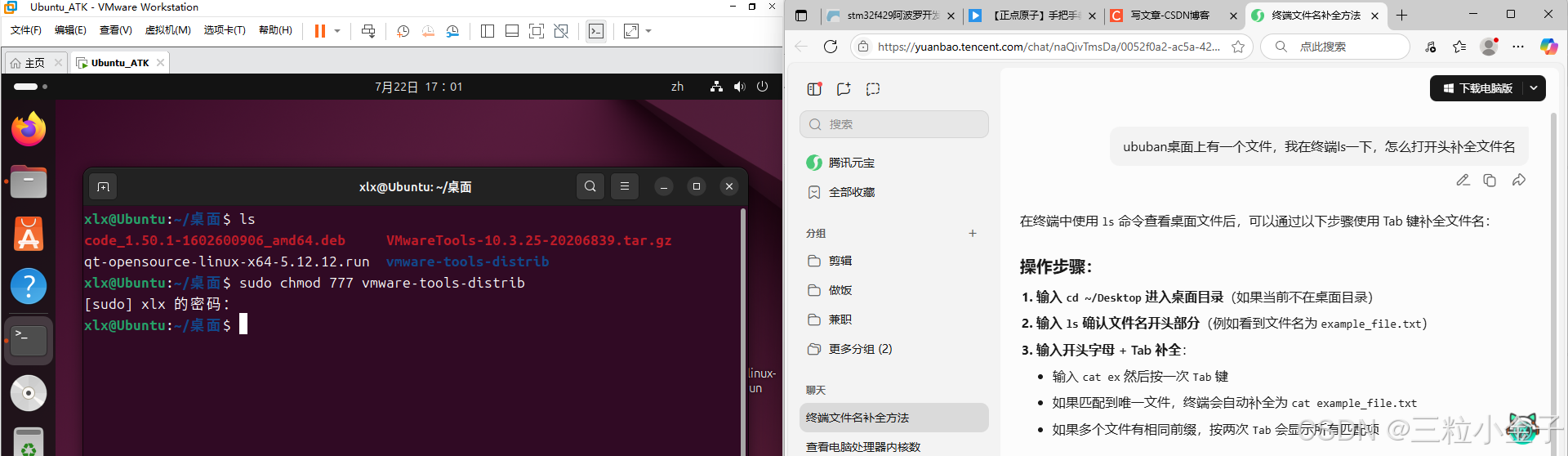This screenshot has height=456, width=1568.
Task: Click the terminal scrollbar
Action: point(743,331)
